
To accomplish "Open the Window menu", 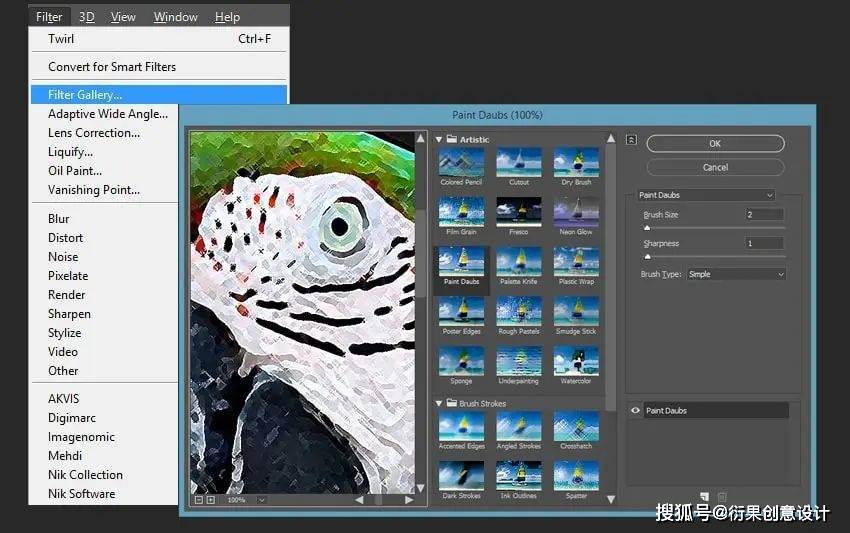I will pyautogui.click(x=175, y=17).
